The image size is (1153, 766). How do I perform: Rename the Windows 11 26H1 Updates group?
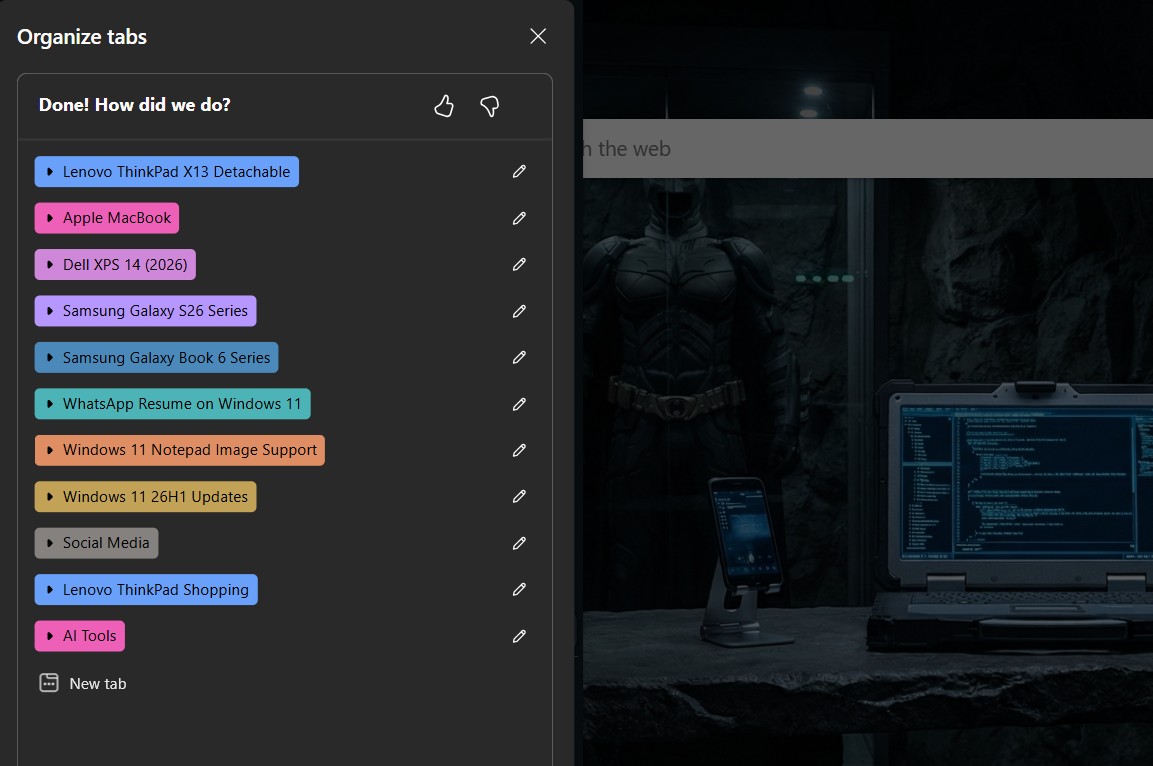tap(519, 496)
